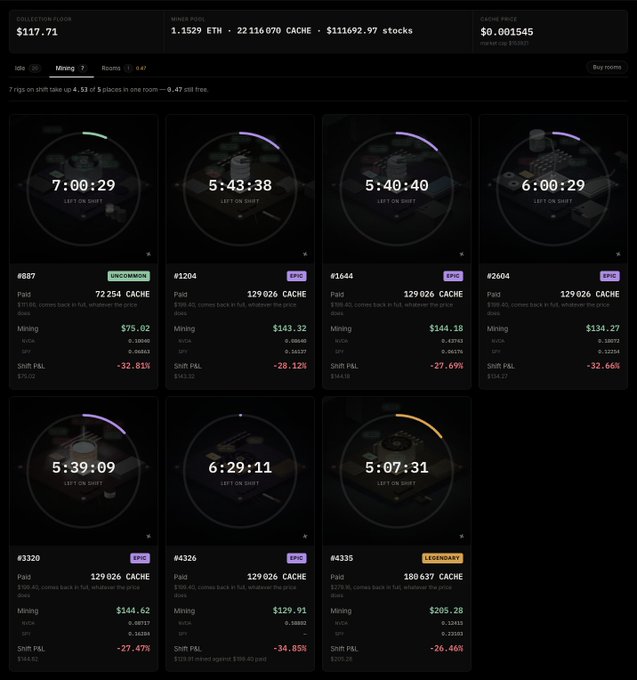637x680 pixels.
Task: Click the 180 637 CACHE paid amount
Action: [433, 577]
